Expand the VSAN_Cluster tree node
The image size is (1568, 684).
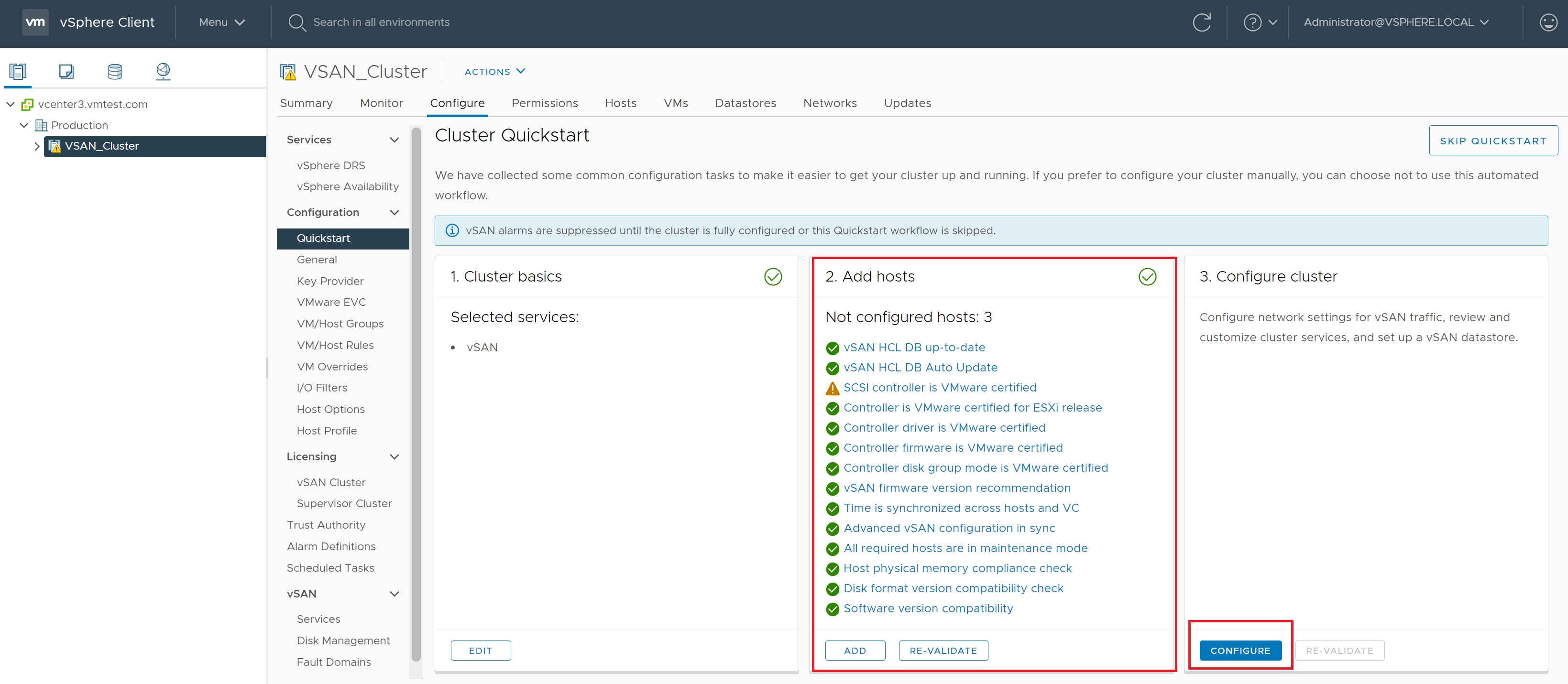tap(36, 146)
